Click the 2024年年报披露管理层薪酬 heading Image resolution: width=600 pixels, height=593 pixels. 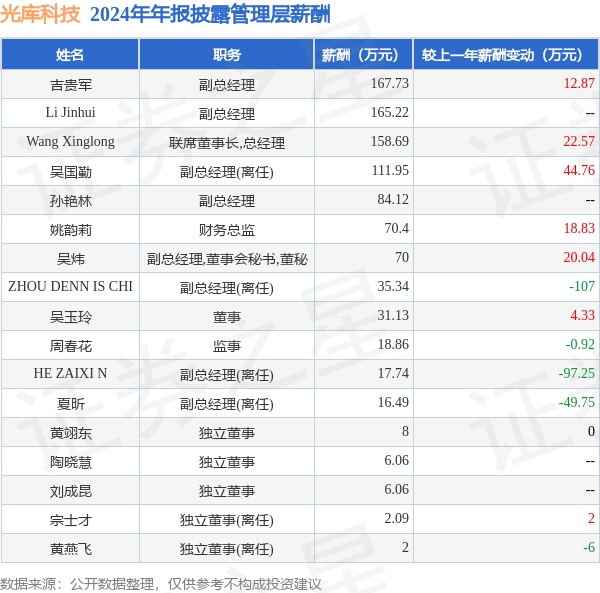tap(210, 15)
